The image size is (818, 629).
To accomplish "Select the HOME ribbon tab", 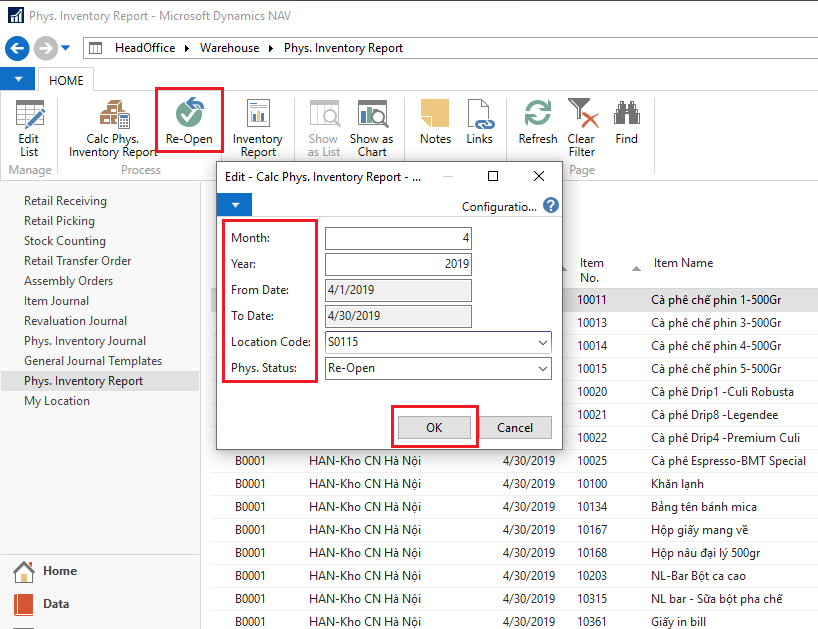I will tap(66, 80).
